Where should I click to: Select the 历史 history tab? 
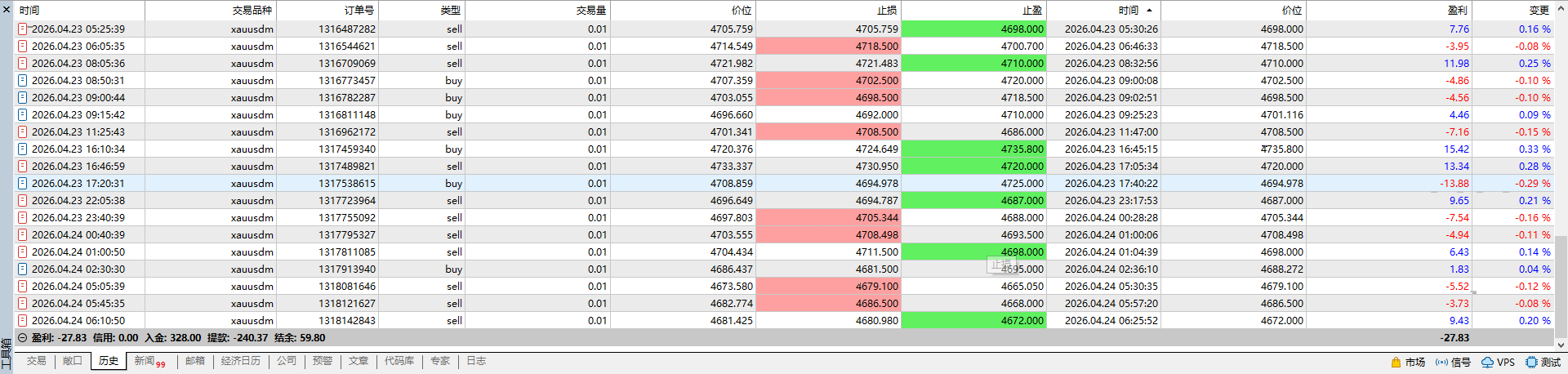109,361
